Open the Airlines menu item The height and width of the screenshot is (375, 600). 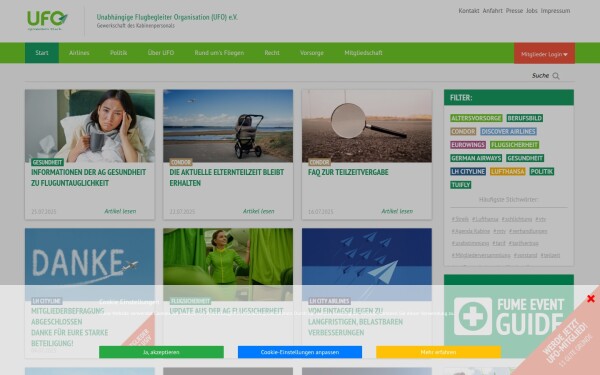(79, 53)
